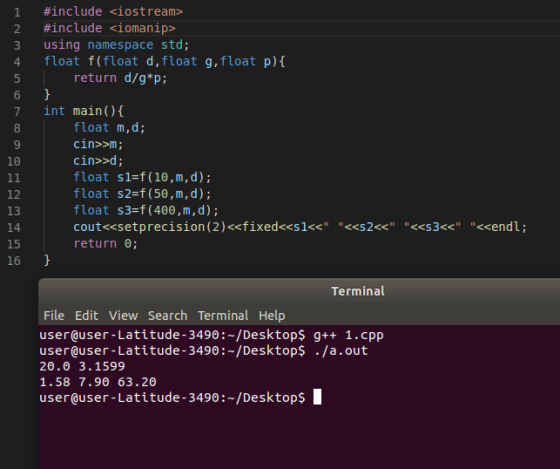Click the 'float m,d;' declaration
560x469 pixels.
click(x=109, y=128)
